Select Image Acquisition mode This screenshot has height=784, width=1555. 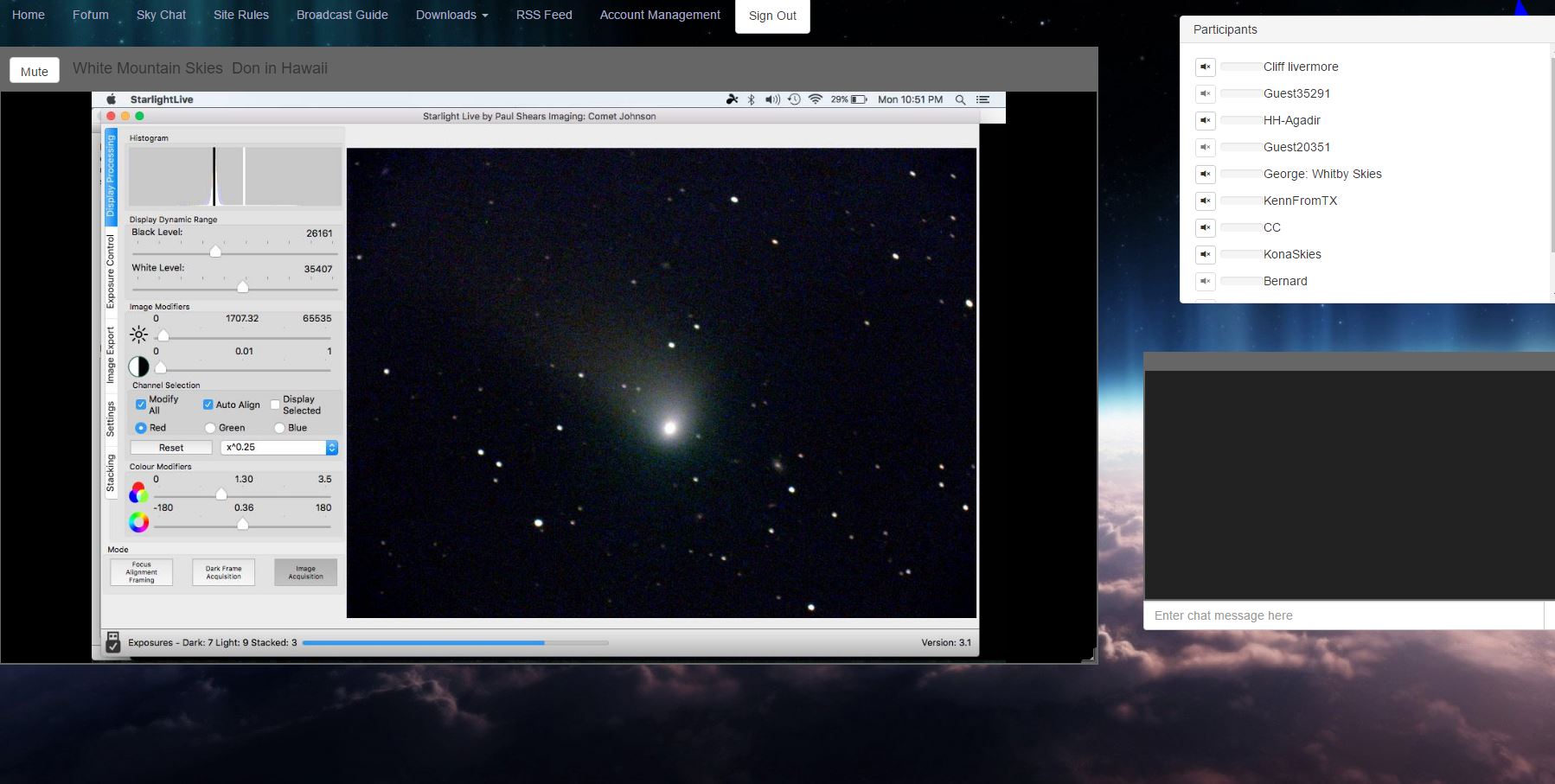(306, 572)
